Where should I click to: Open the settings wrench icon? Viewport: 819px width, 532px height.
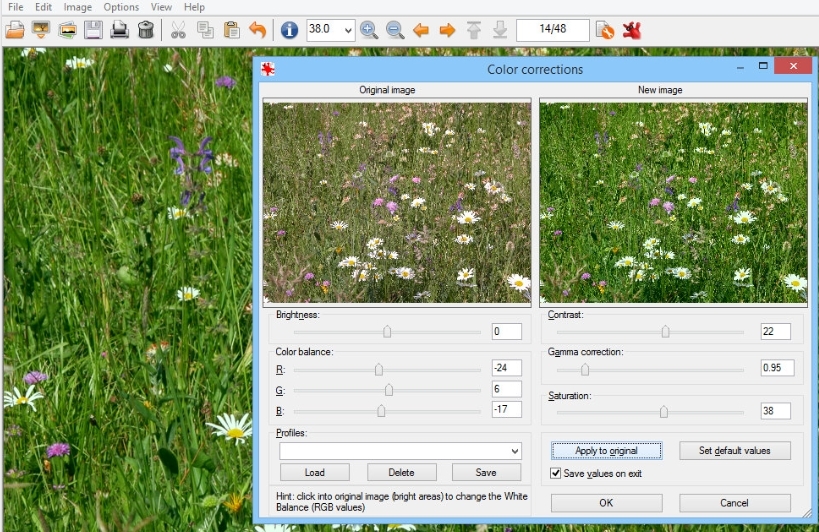click(605, 30)
